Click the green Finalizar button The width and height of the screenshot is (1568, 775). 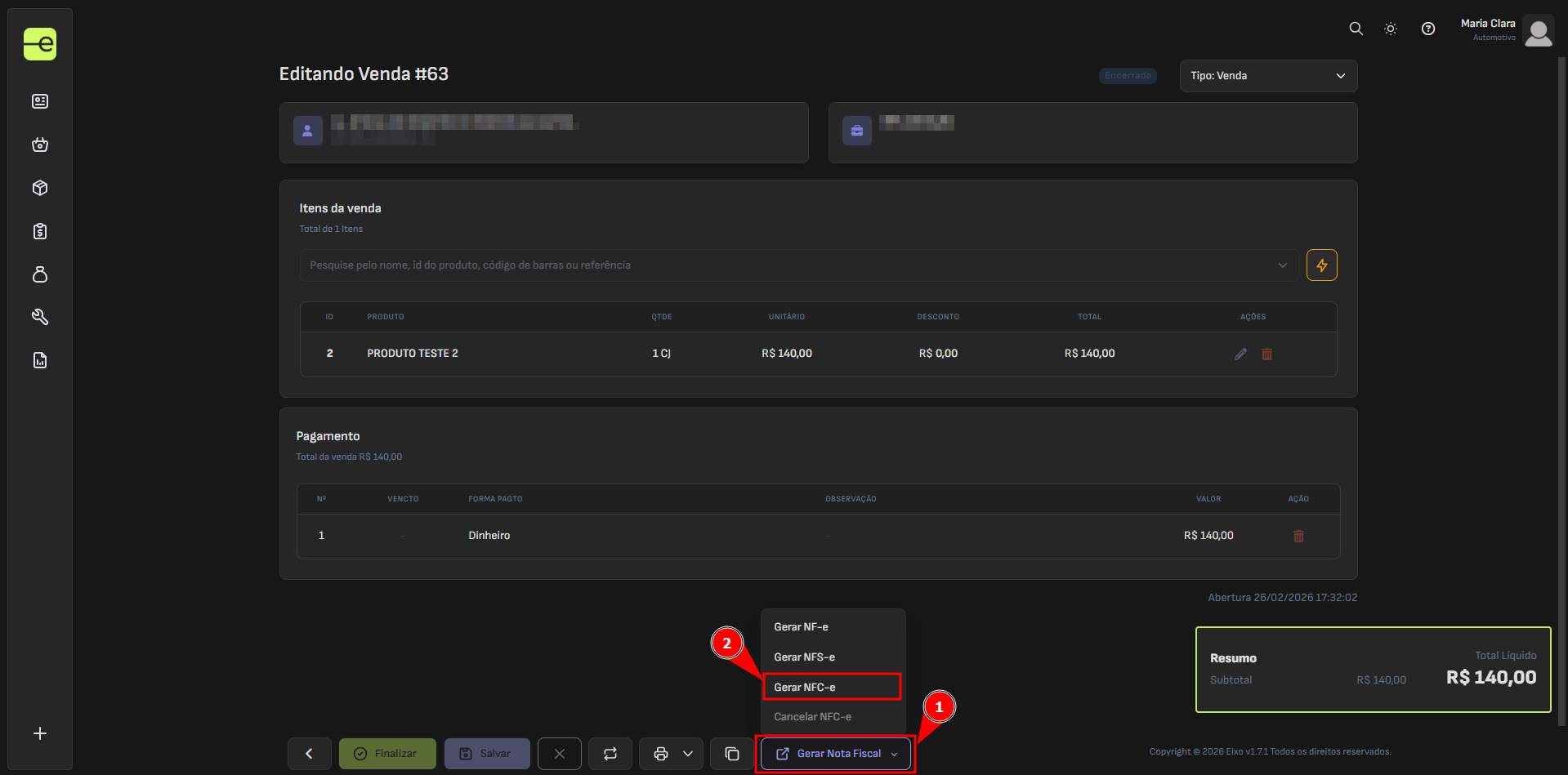point(387,754)
